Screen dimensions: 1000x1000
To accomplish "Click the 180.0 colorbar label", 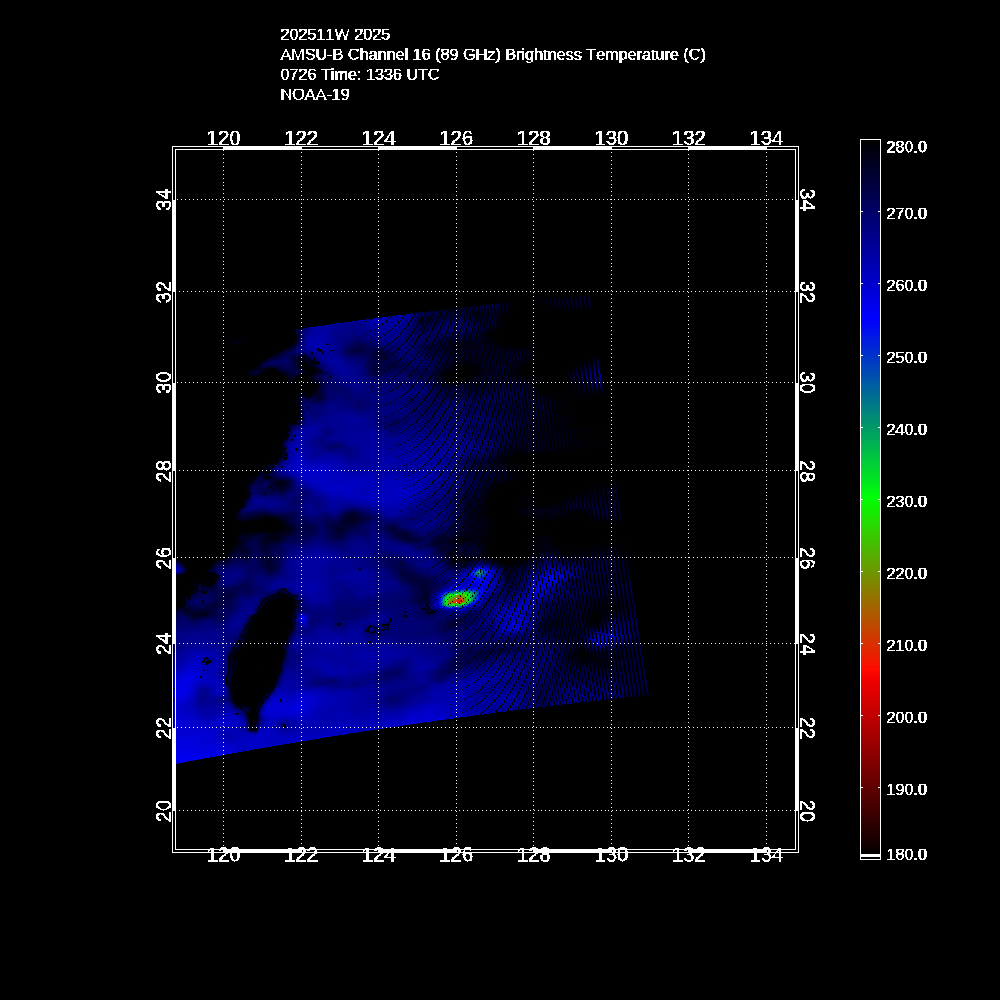I will [906, 854].
